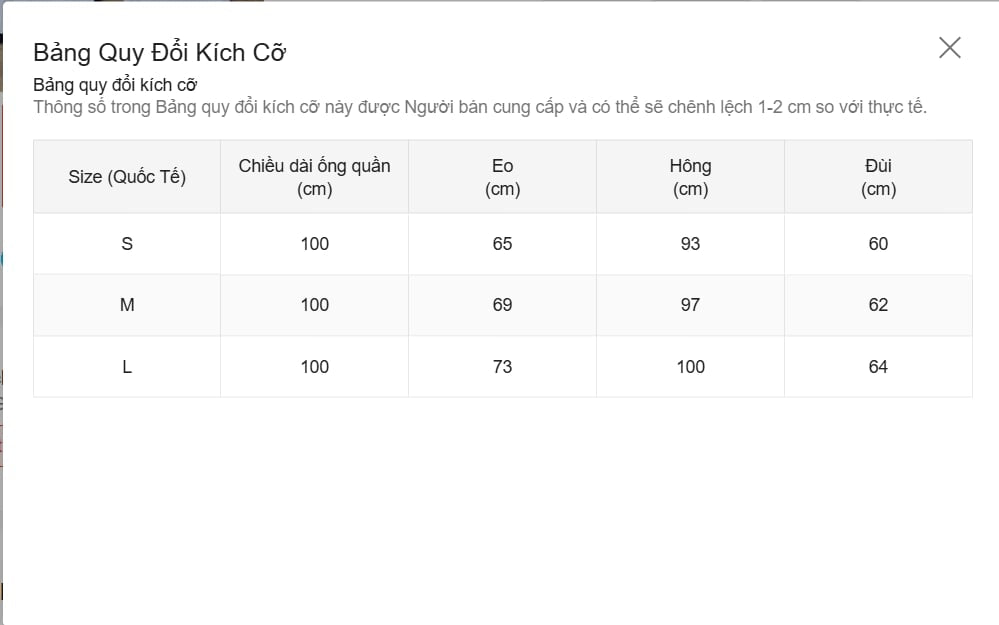Select the 'Eo (cm)' column header
Viewport: 999px width, 625px height.
[x=502, y=177]
